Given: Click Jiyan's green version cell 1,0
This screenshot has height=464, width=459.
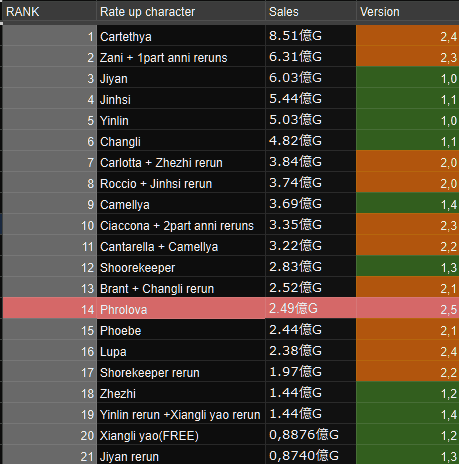Looking at the screenshot, I should coord(408,78).
